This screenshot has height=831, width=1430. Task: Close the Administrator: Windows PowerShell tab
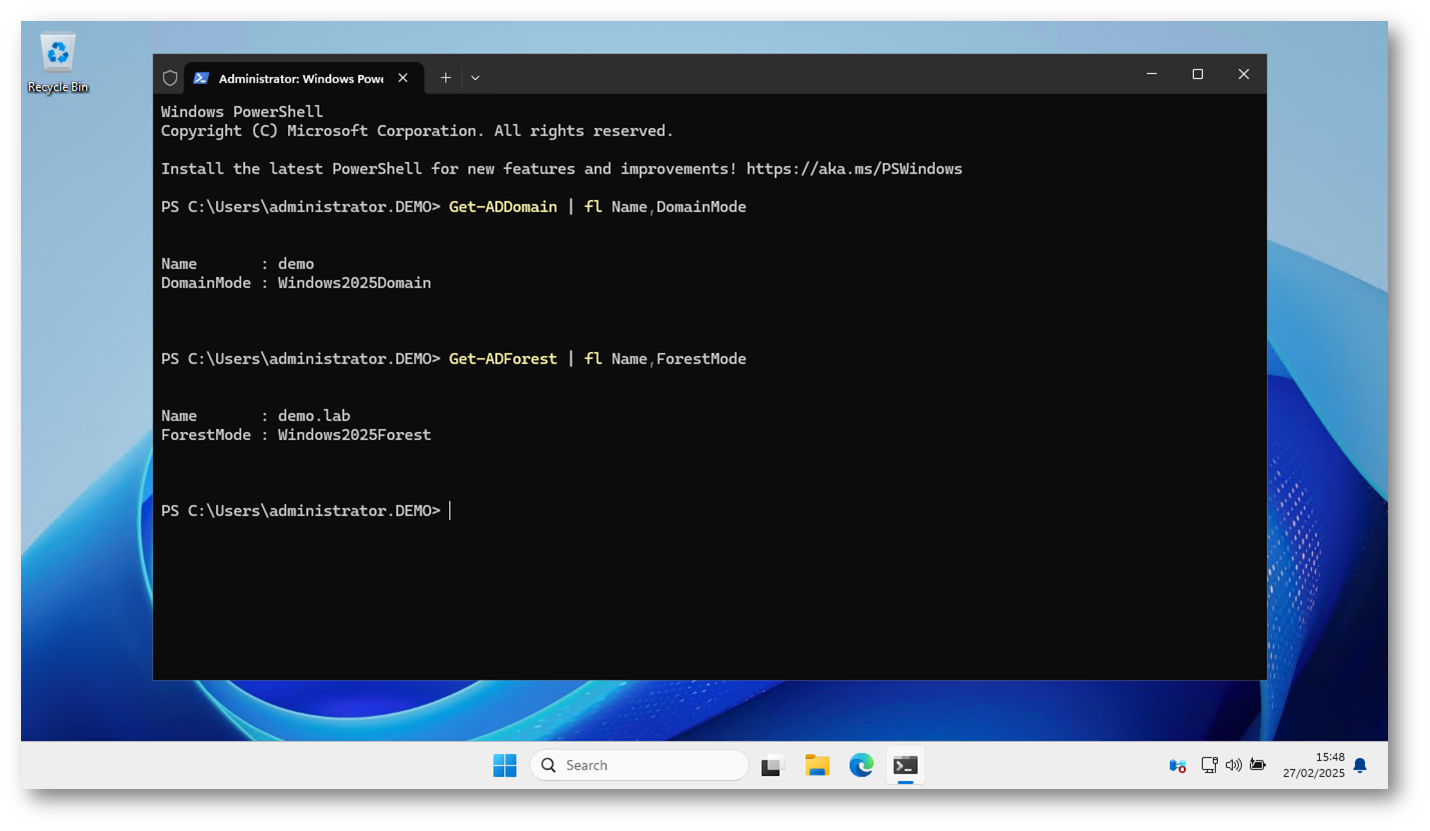click(403, 78)
